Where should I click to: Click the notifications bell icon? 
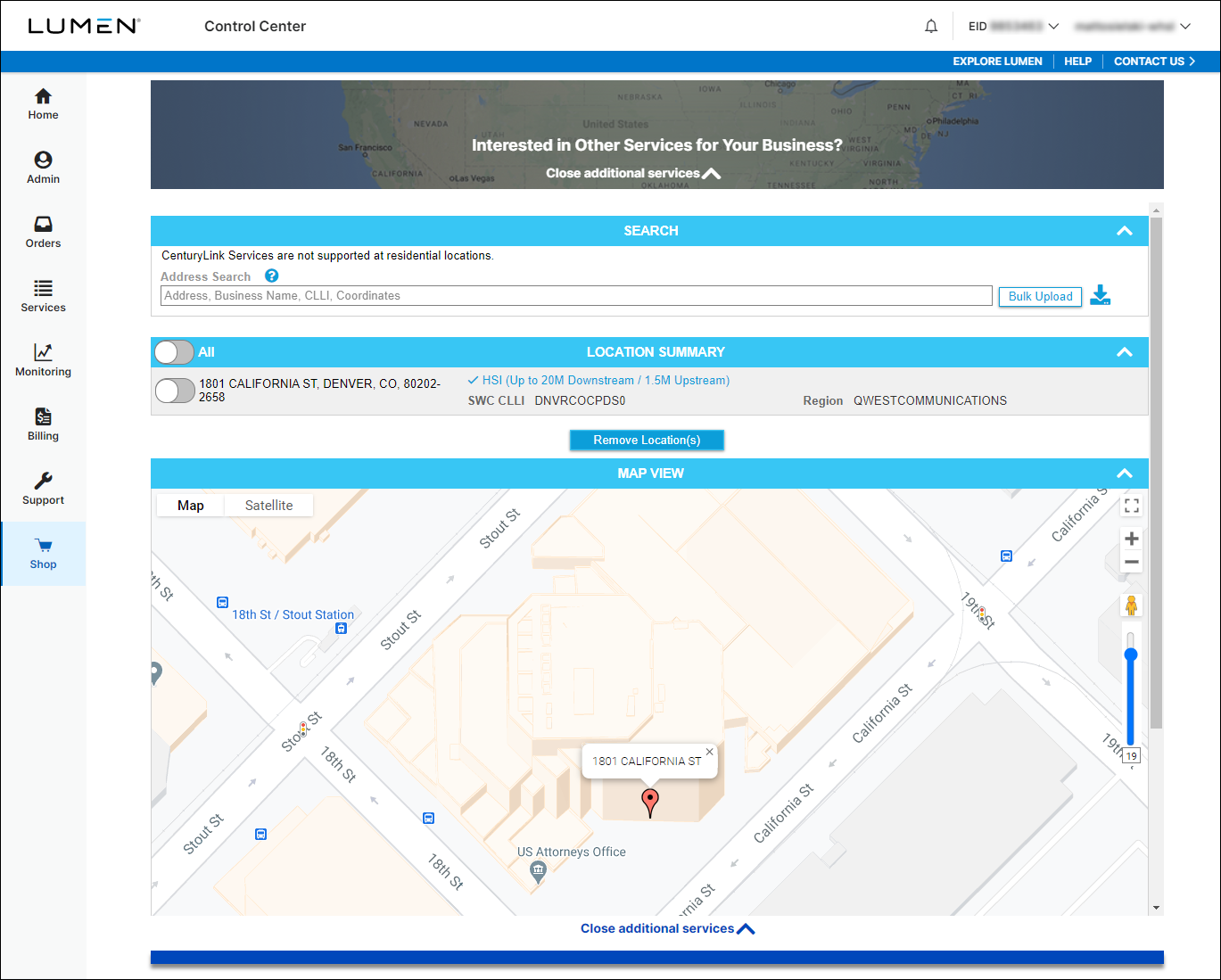[x=931, y=27]
